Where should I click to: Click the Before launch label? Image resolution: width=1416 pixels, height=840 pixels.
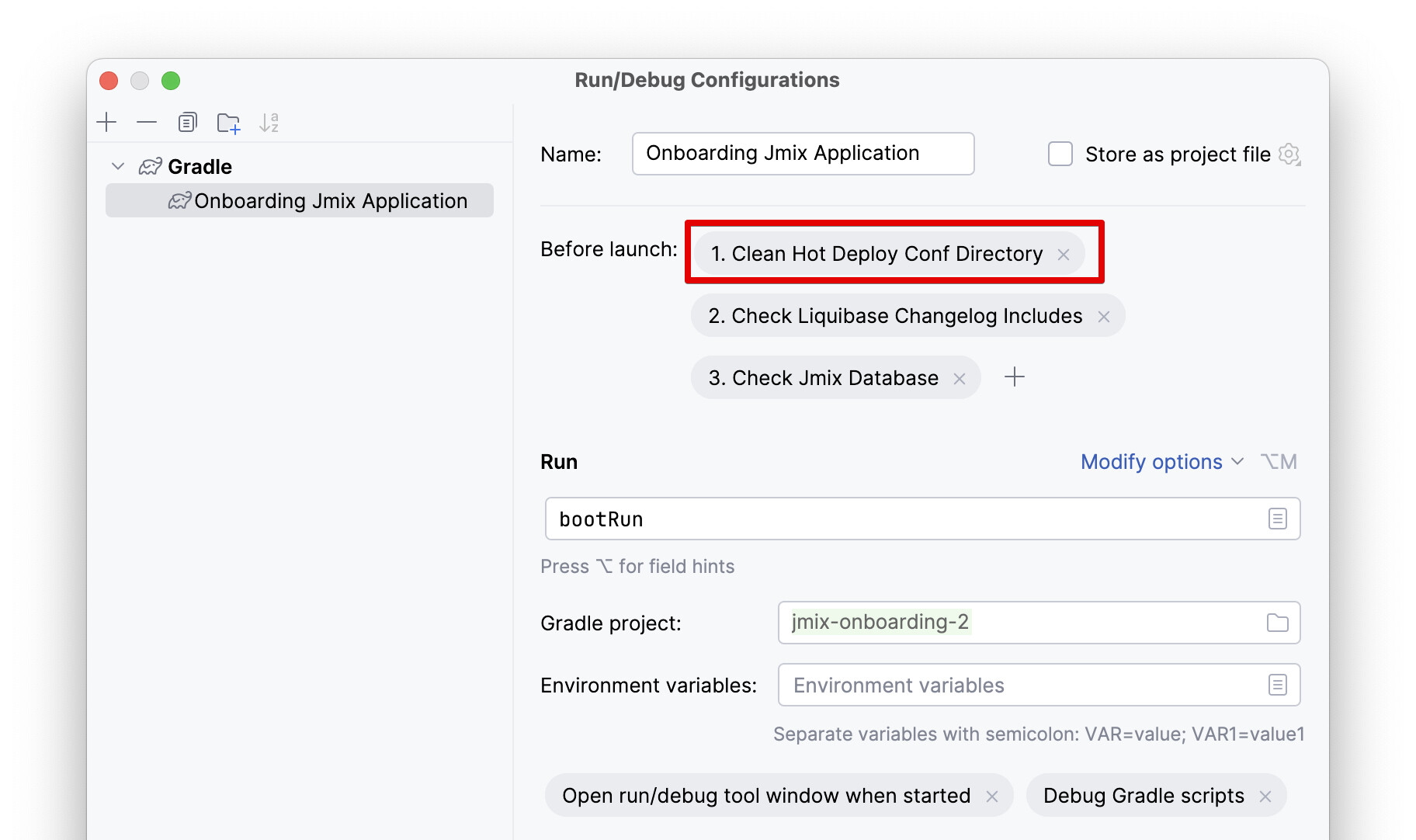pos(609,249)
